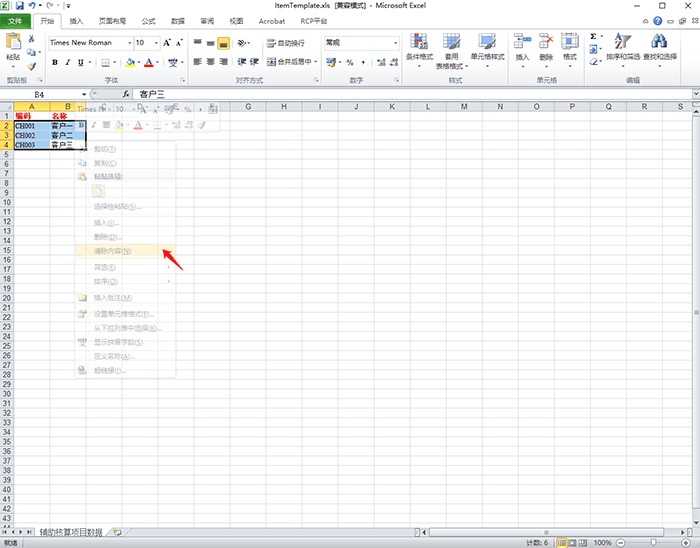Click the Save icon in quick access toolbar

click(x=20, y=6)
